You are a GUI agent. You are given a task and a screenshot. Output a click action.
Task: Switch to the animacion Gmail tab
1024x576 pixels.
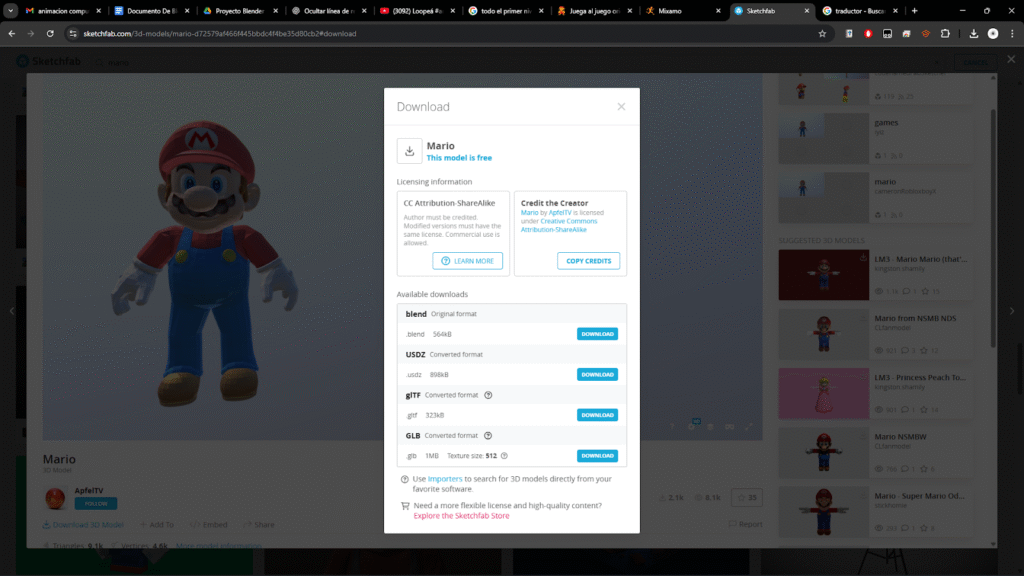pos(63,10)
